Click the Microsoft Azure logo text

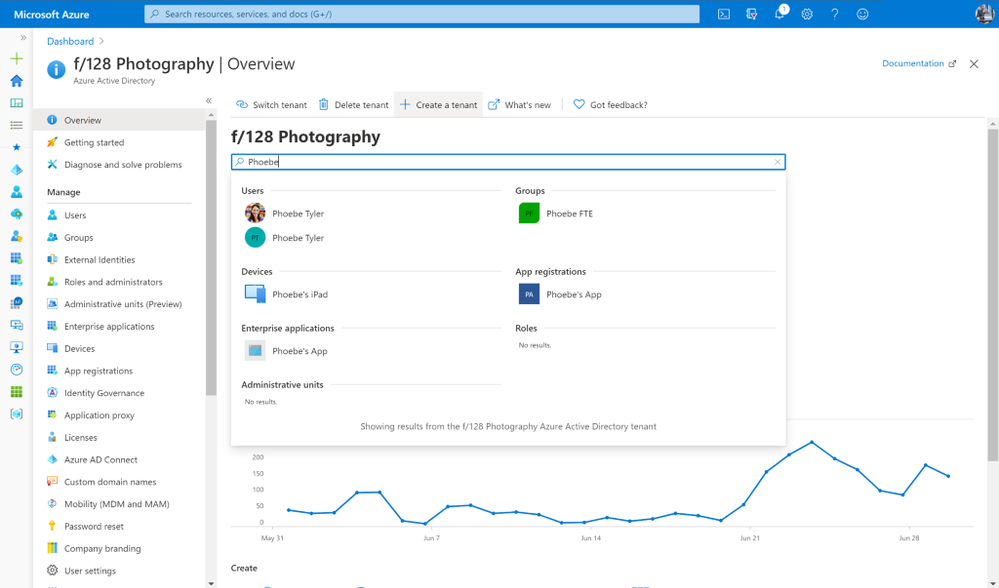click(x=52, y=14)
